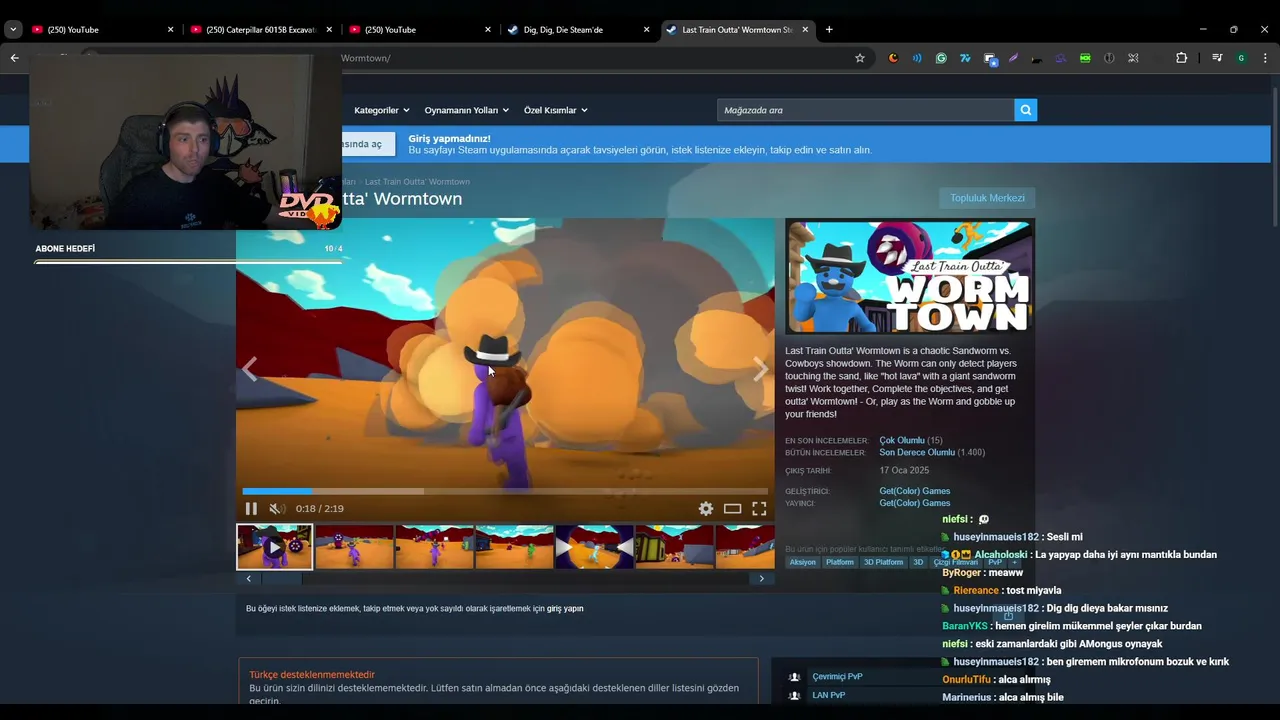Pause the game trailer video
1280x720 pixels.
pyautogui.click(x=251, y=509)
